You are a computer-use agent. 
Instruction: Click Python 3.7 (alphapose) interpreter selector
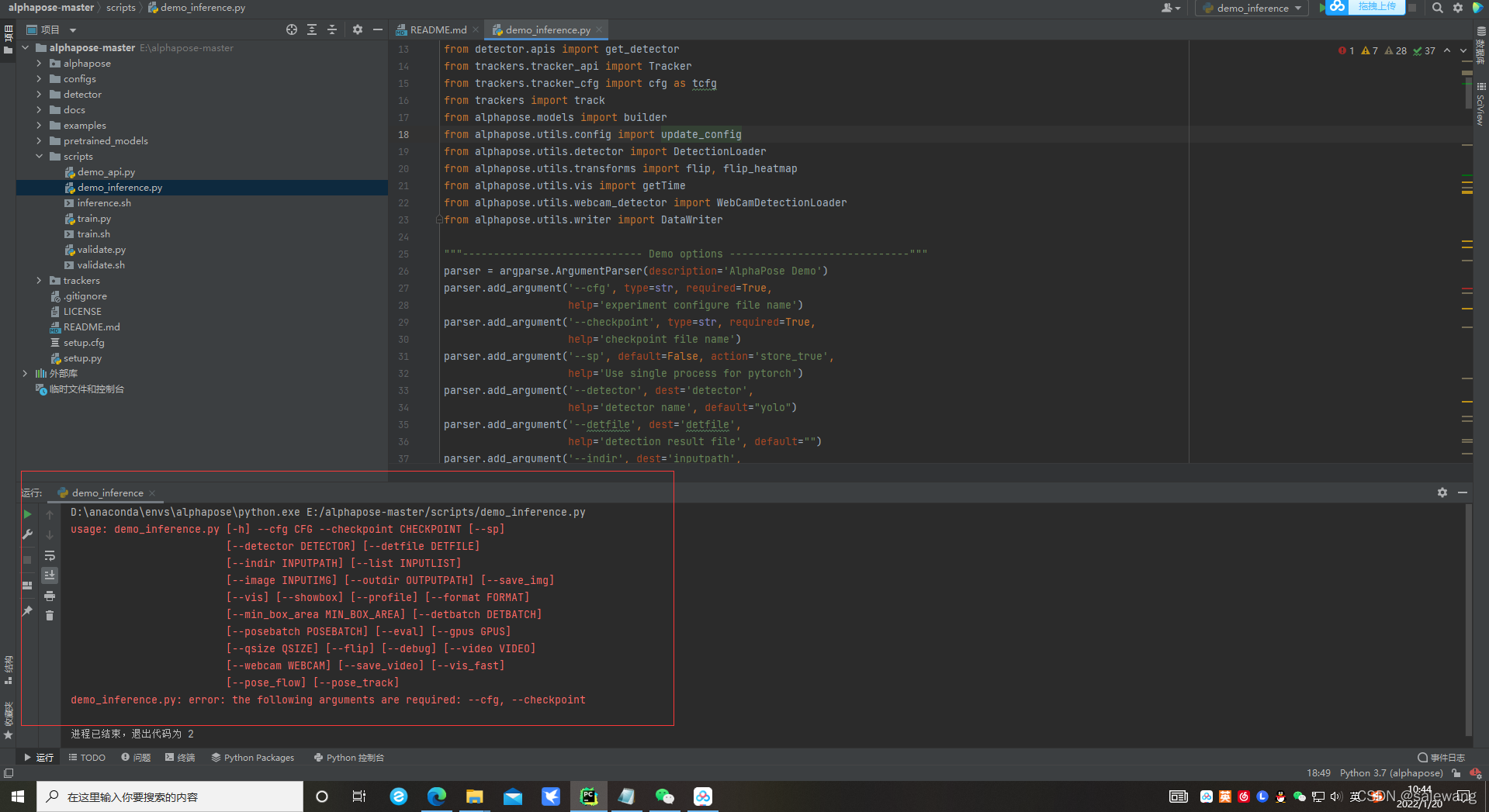(1391, 773)
